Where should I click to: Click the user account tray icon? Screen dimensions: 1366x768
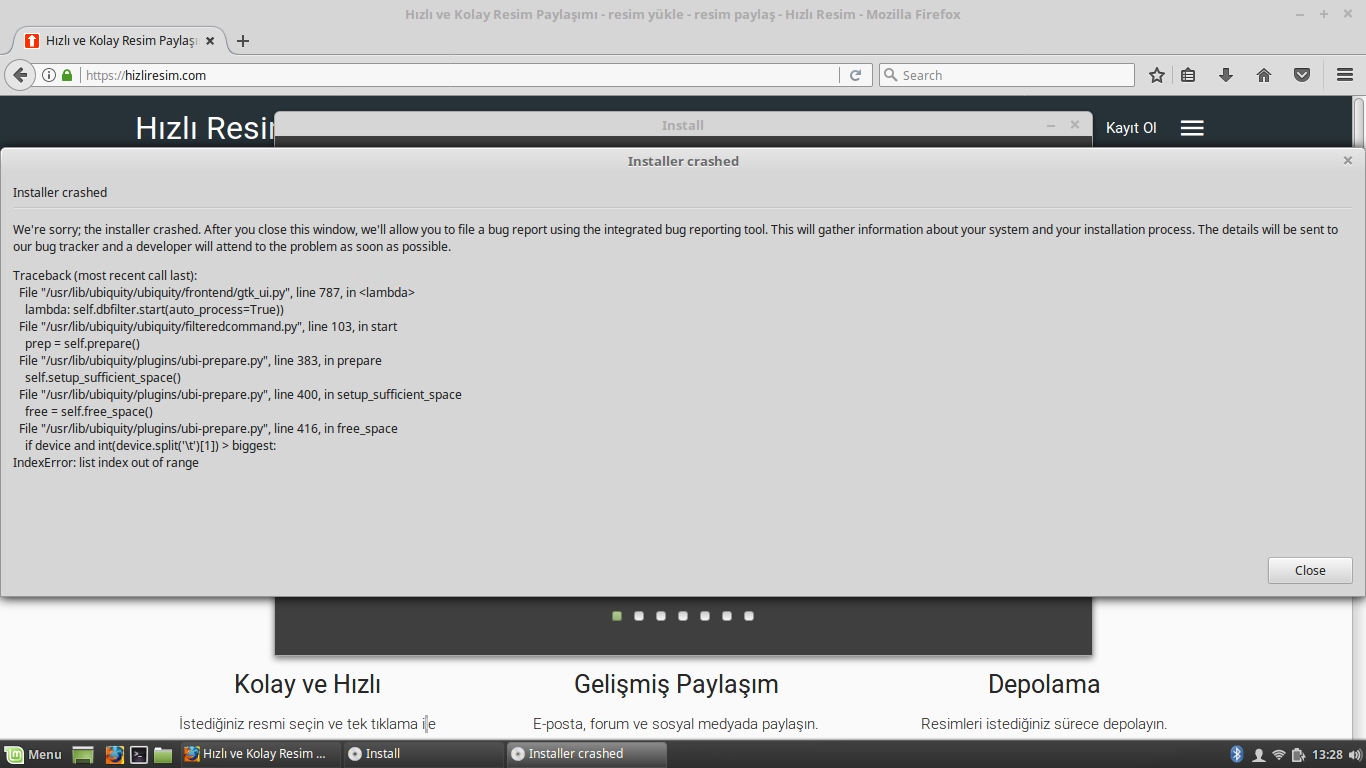[1258, 754]
